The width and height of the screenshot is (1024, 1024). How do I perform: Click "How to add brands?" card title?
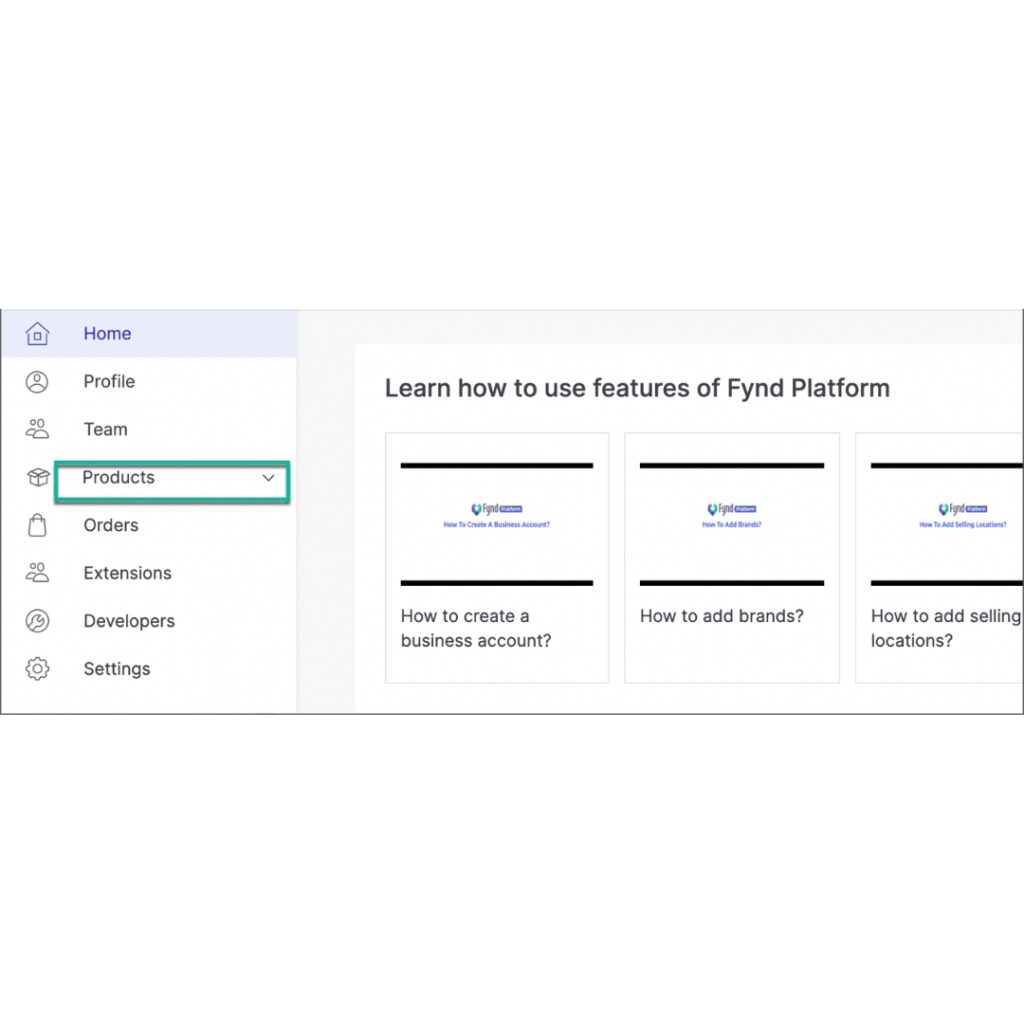(x=721, y=617)
